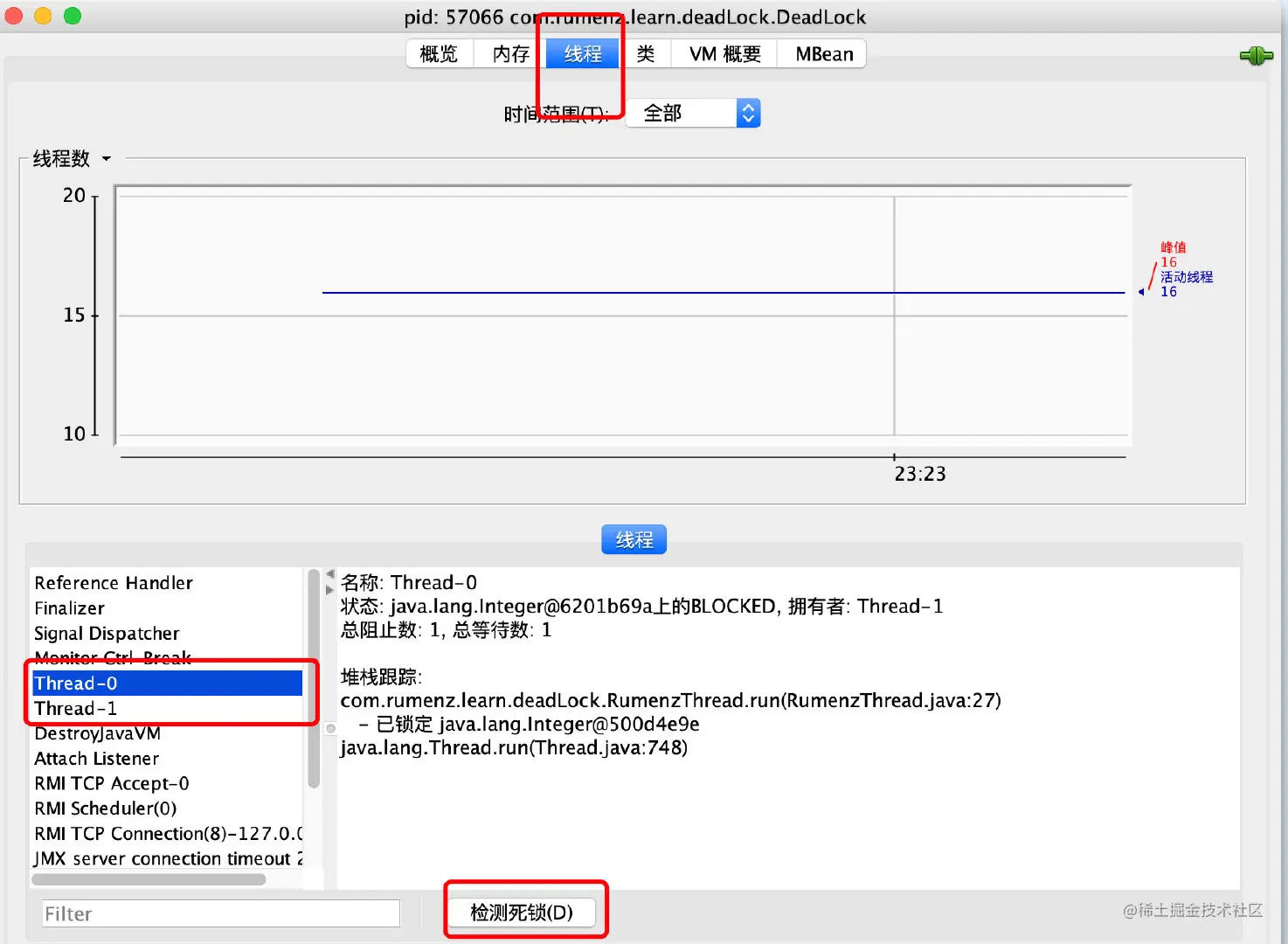The width and height of the screenshot is (1288, 944).
Task: Select Reference Handler in thread list
Action: point(168,583)
